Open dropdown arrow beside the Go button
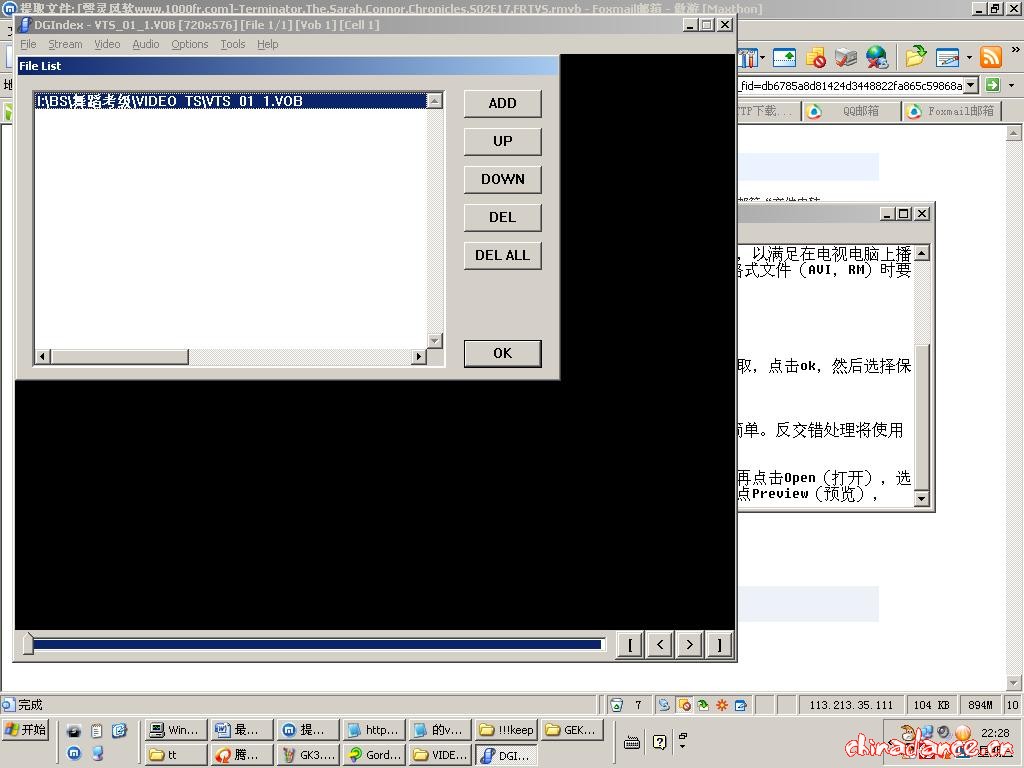This screenshot has width=1024, height=768. [1012, 85]
